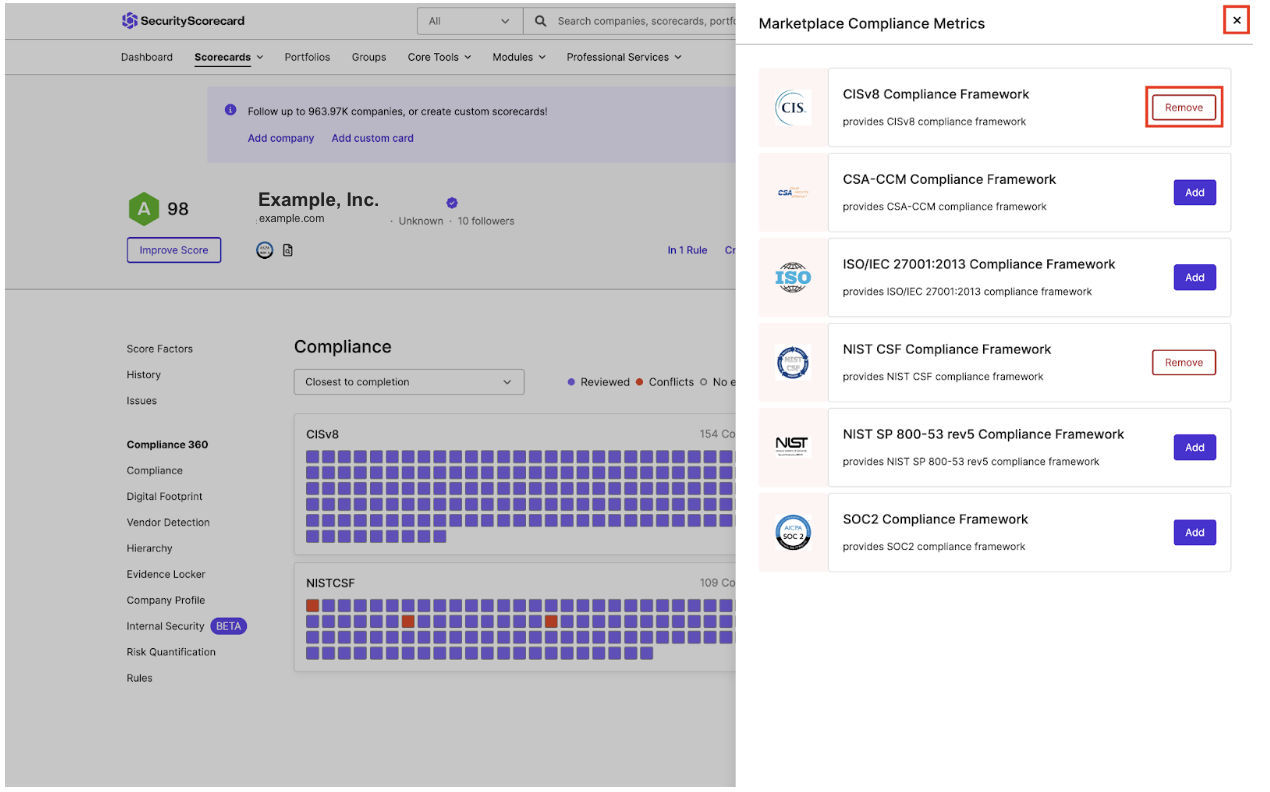1270x792 pixels.
Task: Click the Add custom card link
Action: click(373, 138)
